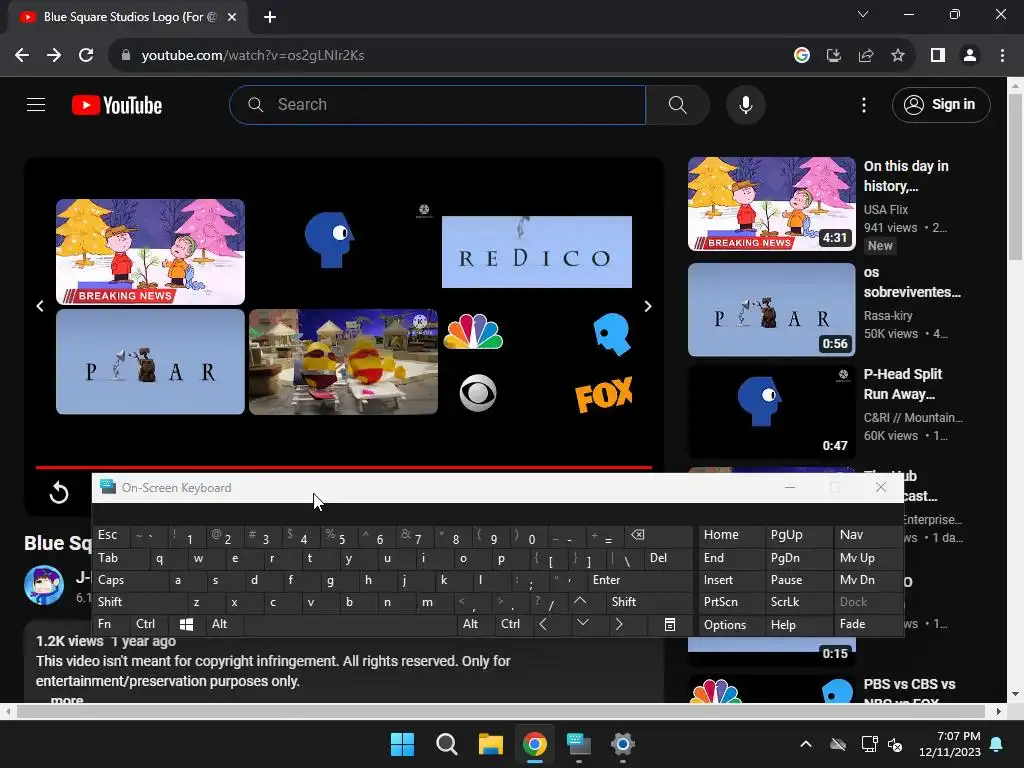Select the Blue Square Studios Logo tab
Screen dimensions: 1024x768
coord(127,17)
